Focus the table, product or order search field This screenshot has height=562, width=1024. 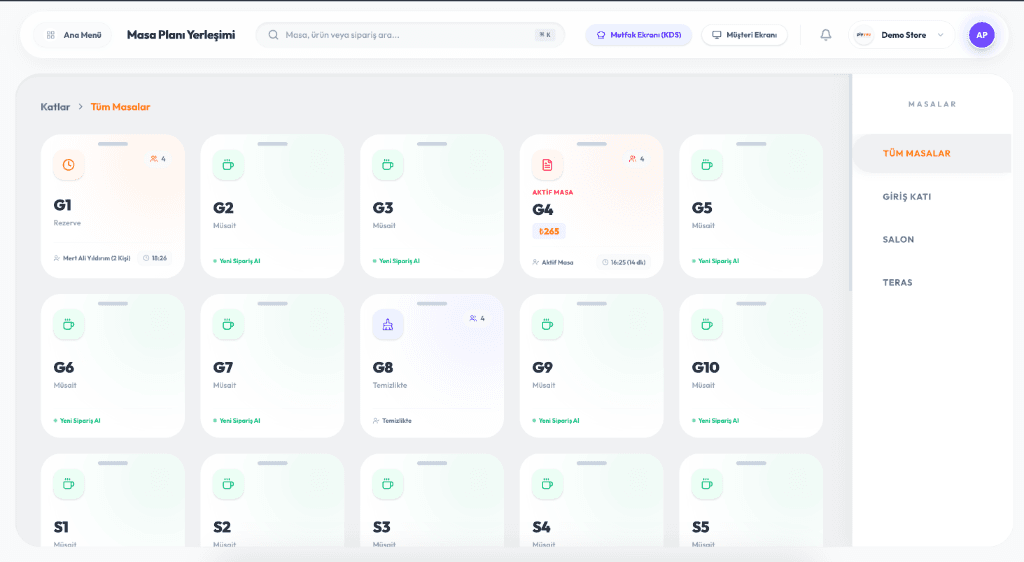click(x=410, y=35)
